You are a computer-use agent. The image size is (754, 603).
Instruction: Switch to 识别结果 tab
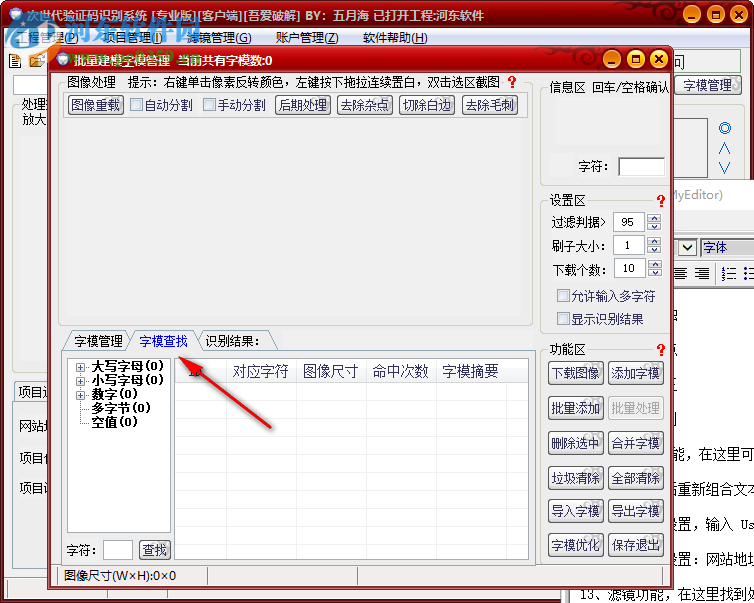pos(234,341)
